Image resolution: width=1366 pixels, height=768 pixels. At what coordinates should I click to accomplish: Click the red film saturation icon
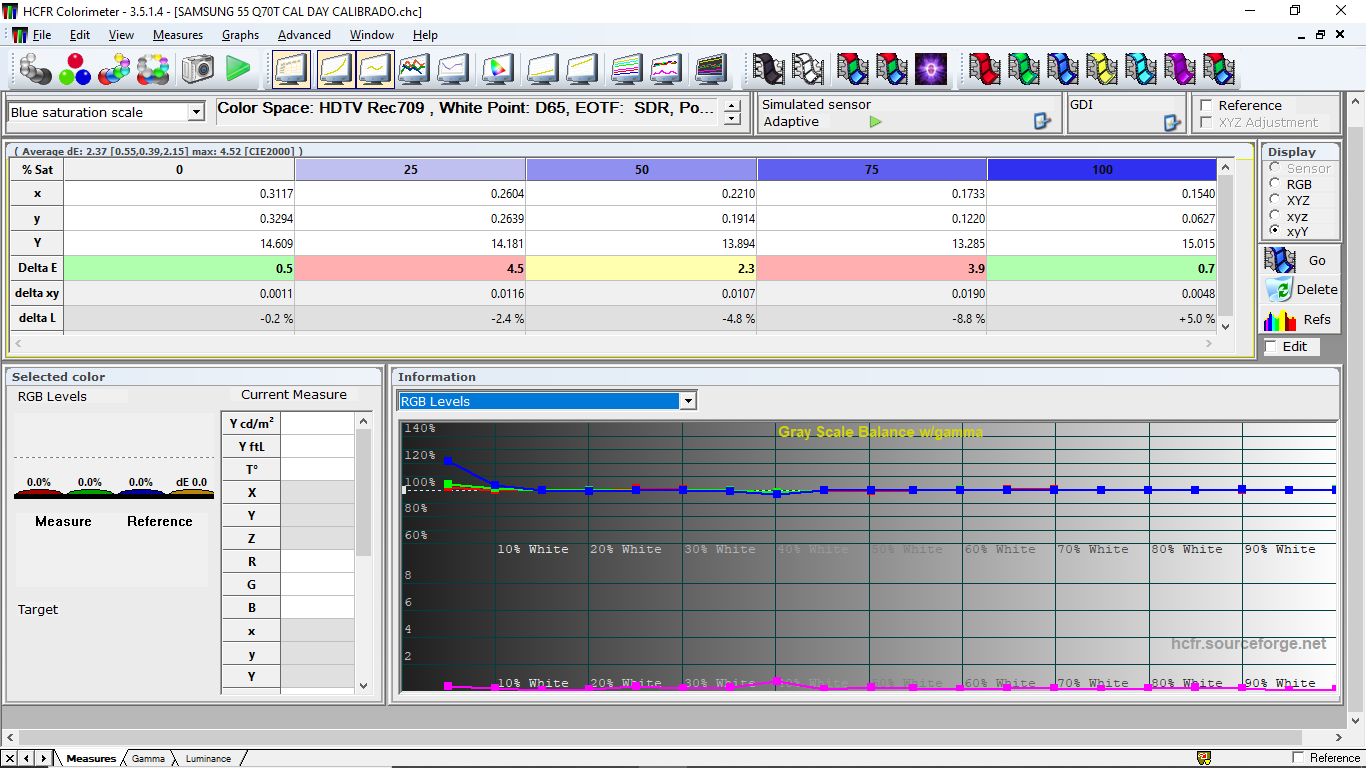pyautogui.click(x=985, y=69)
